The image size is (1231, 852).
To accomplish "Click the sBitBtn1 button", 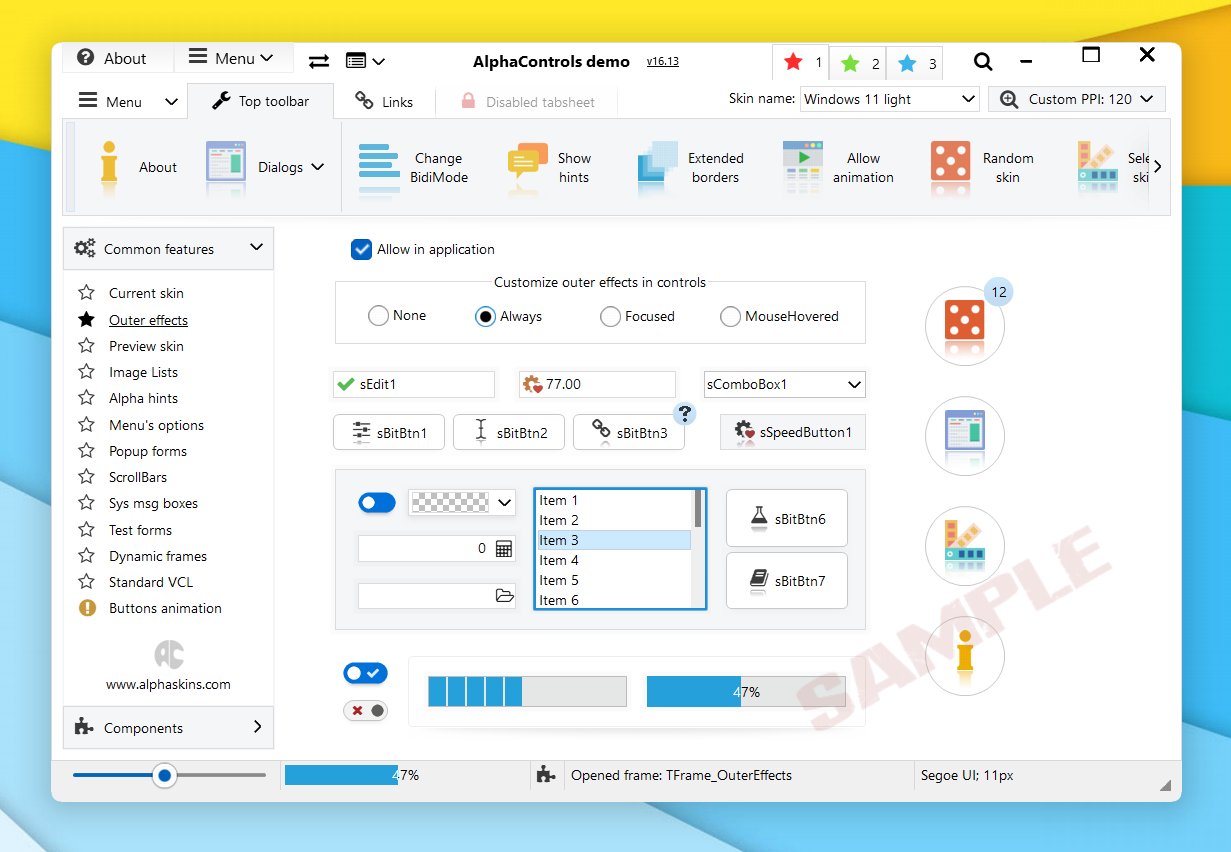I will 390,432.
